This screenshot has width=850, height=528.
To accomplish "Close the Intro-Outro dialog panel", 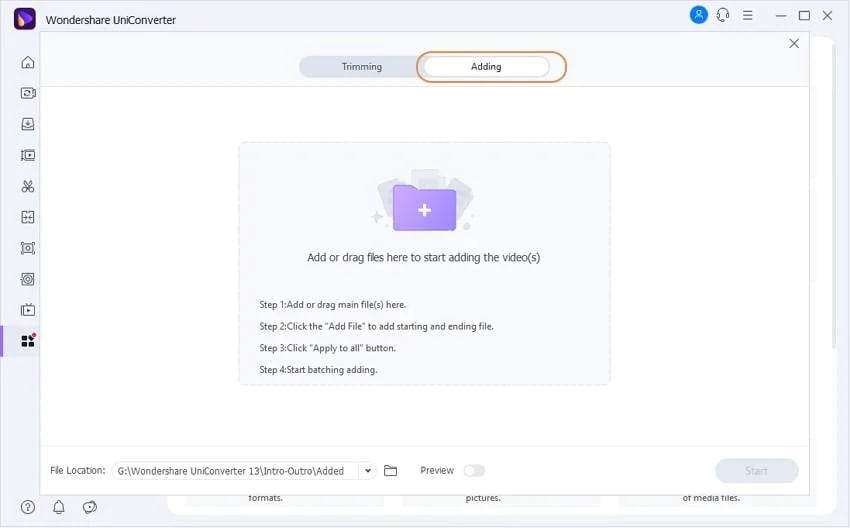I will 794,43.
